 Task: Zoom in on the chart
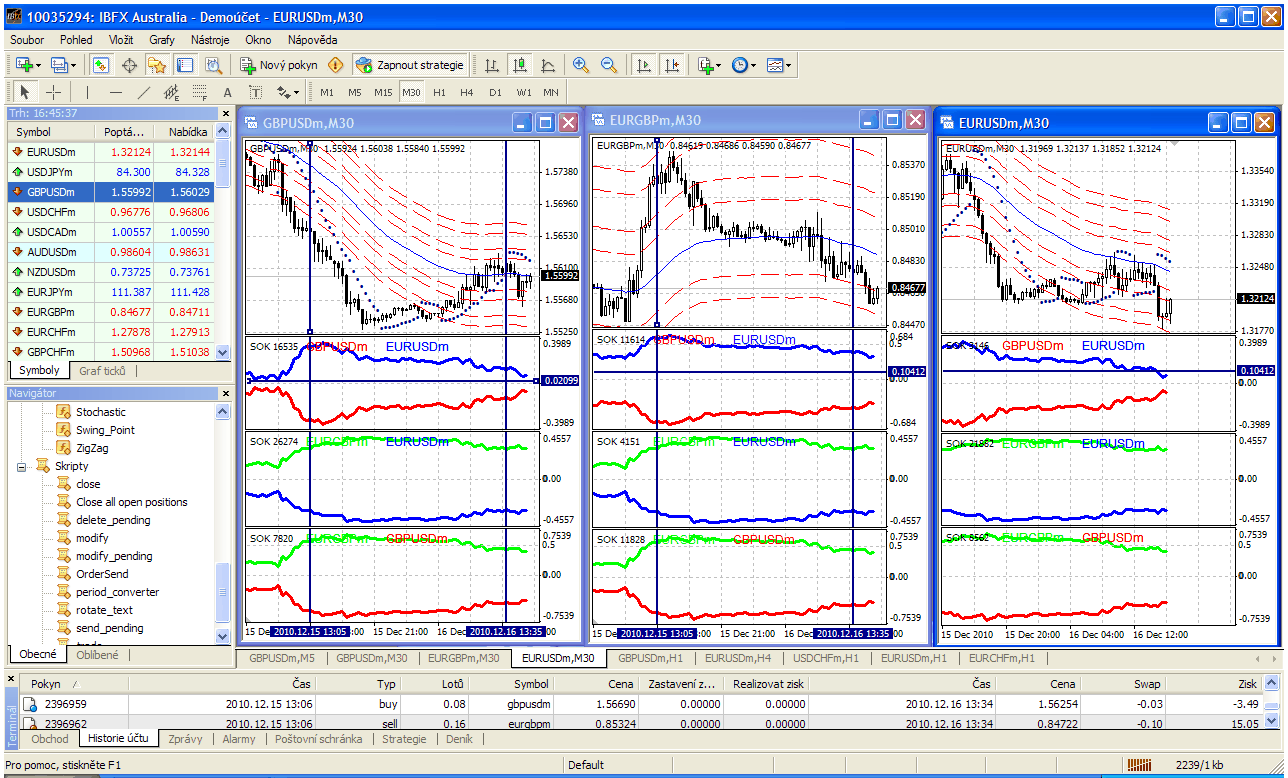coord(581,65)
